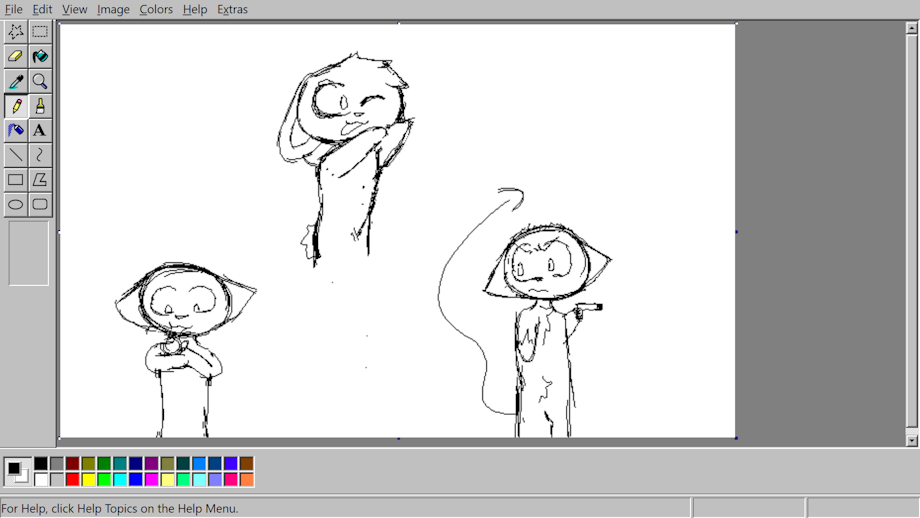920x518 pixels.
Task: Select the Polygon tool
Action: pos(40,180)
